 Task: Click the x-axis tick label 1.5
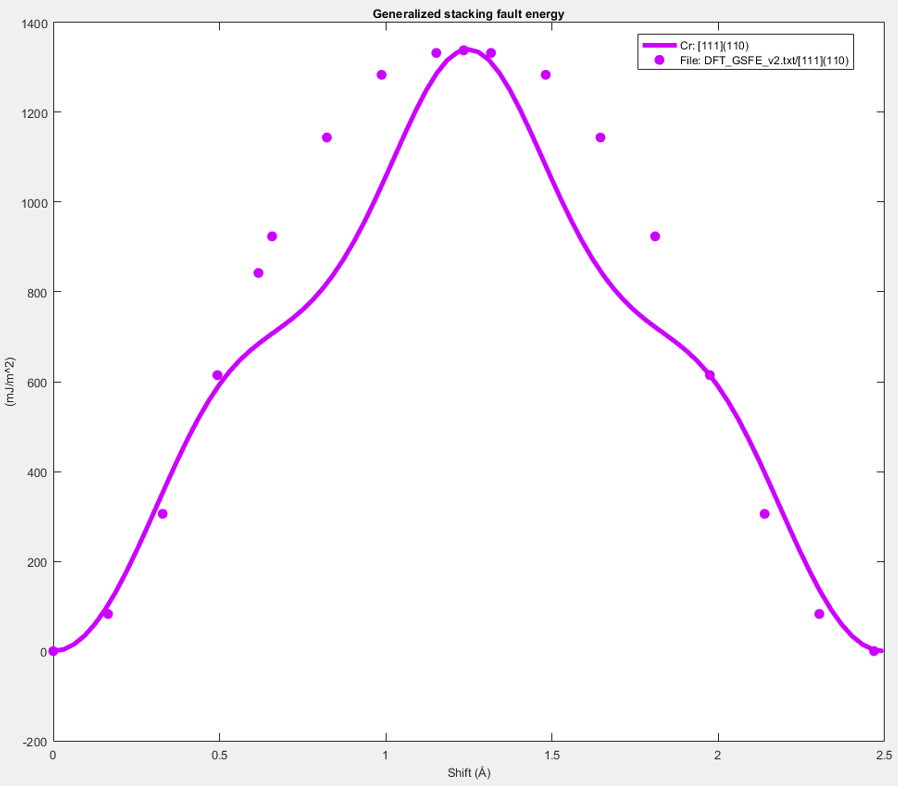point(551,757)
